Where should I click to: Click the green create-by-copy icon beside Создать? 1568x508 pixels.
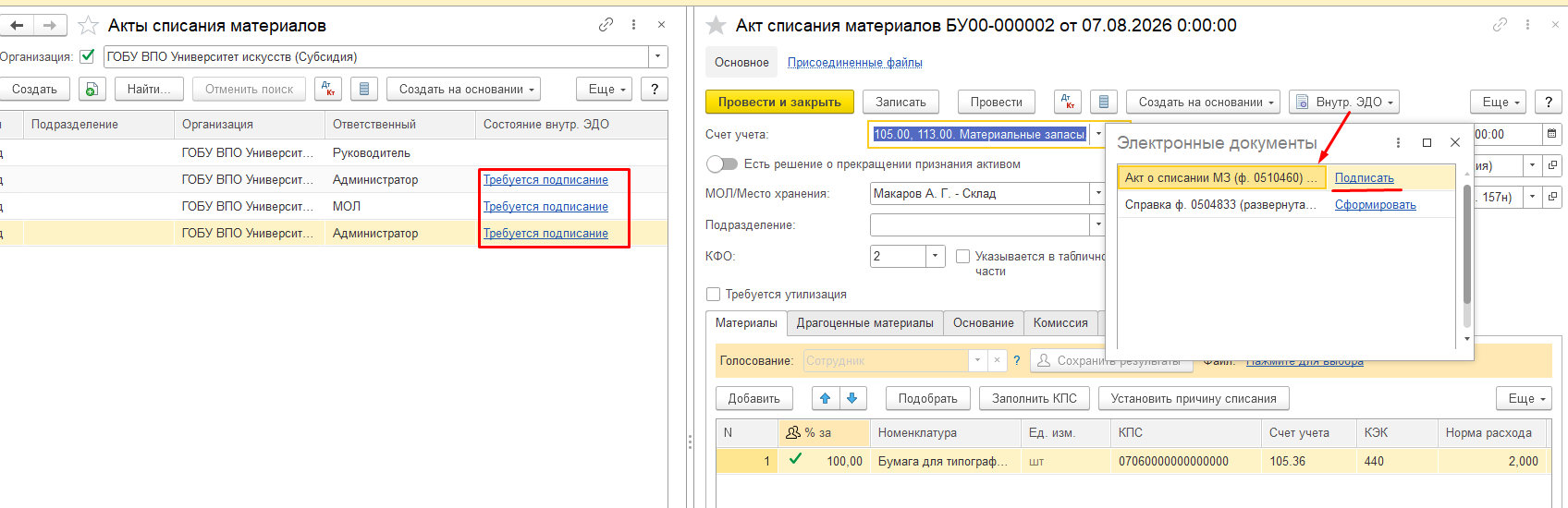(92, 89)
